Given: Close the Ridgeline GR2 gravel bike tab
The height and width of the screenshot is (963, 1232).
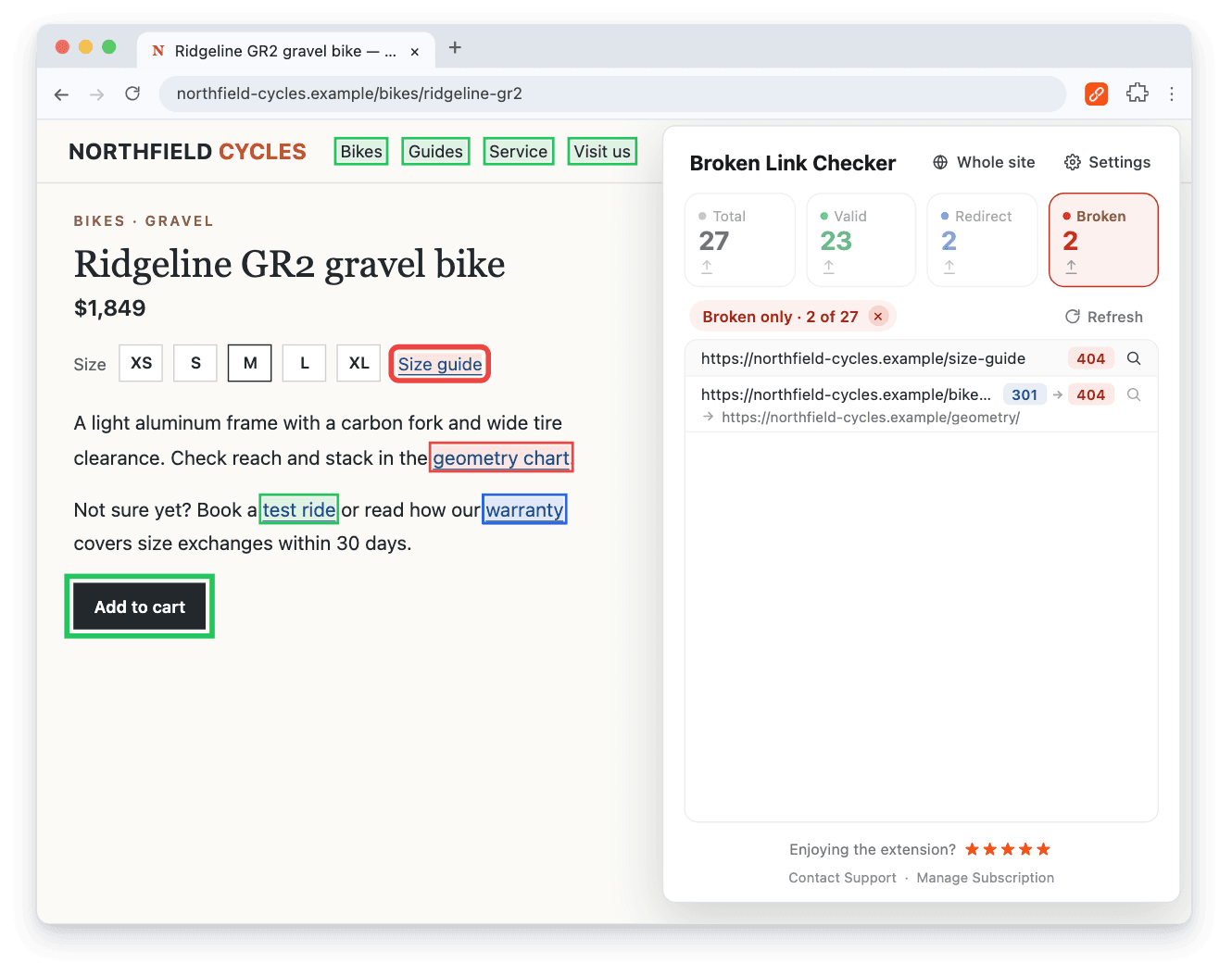Looking at the screenshot, I should pyautogui.click(x=415, y=52).
